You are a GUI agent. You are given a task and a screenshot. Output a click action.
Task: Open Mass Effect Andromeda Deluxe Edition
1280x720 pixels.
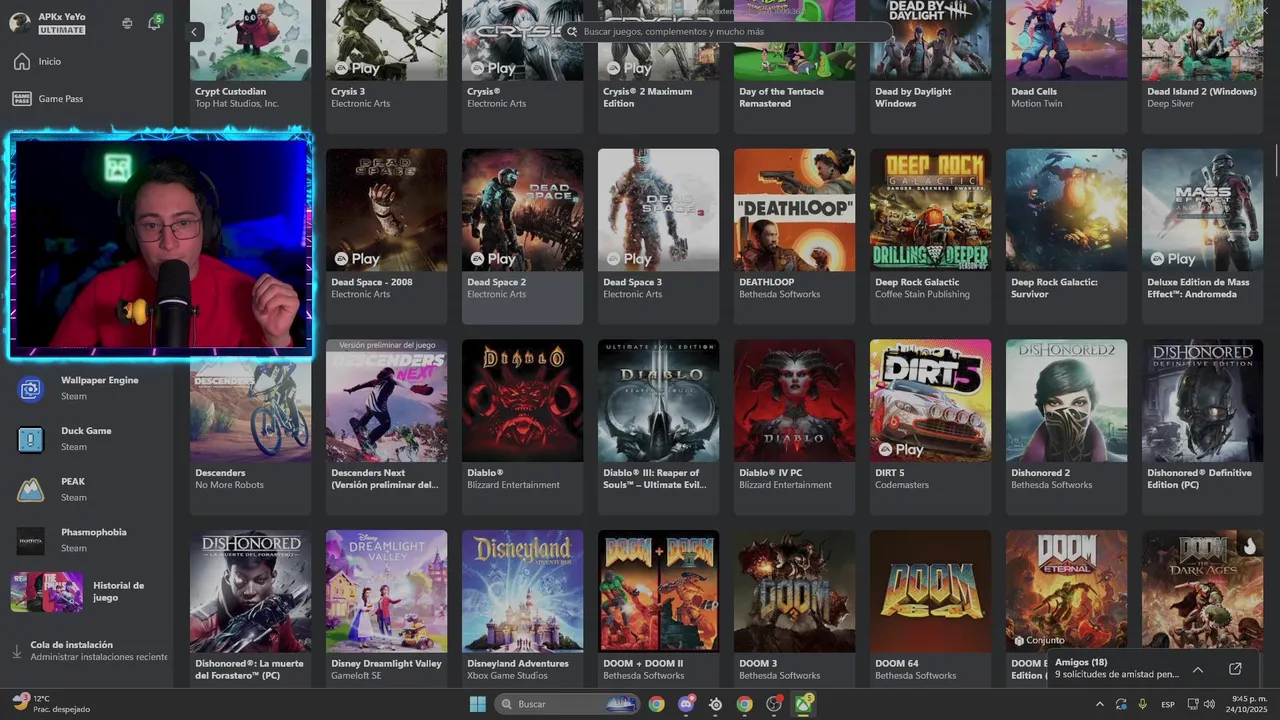1202,236
